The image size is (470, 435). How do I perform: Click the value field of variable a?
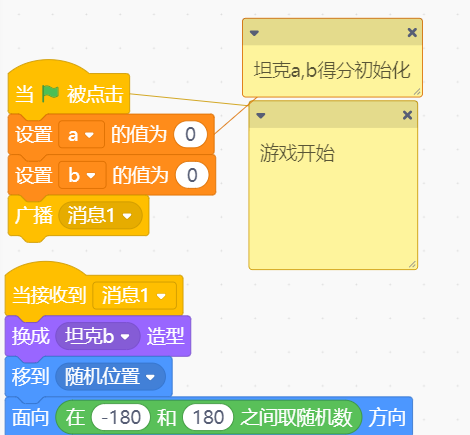(190, 135)
